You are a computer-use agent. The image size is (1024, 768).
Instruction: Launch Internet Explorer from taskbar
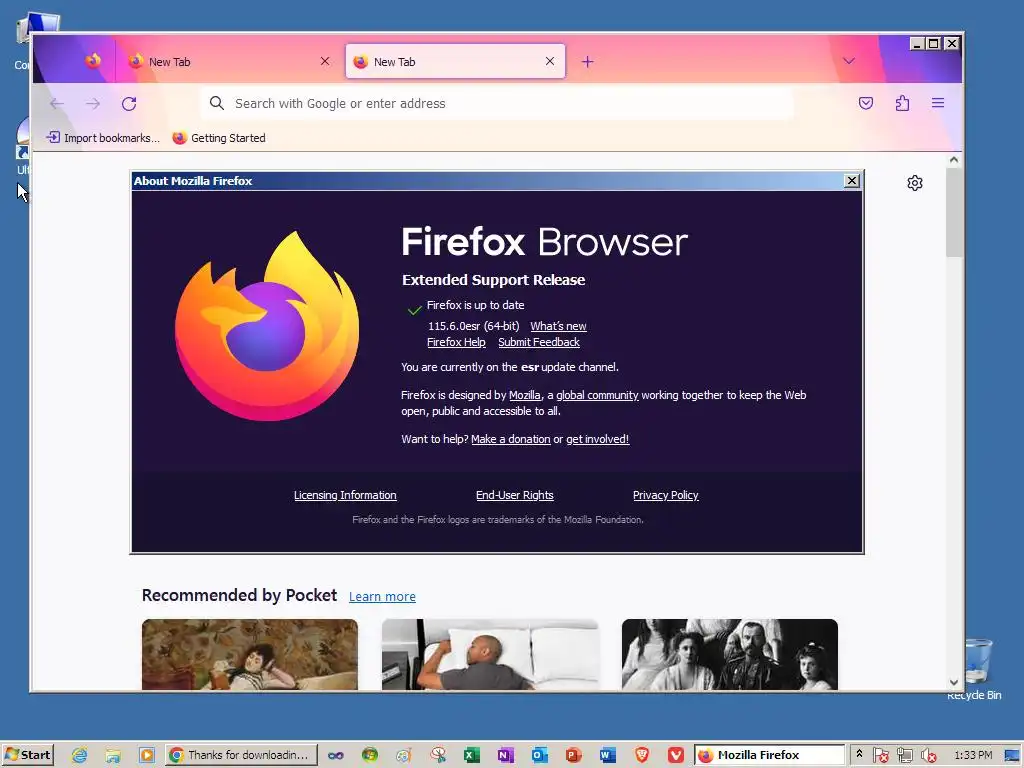[79, 755]
